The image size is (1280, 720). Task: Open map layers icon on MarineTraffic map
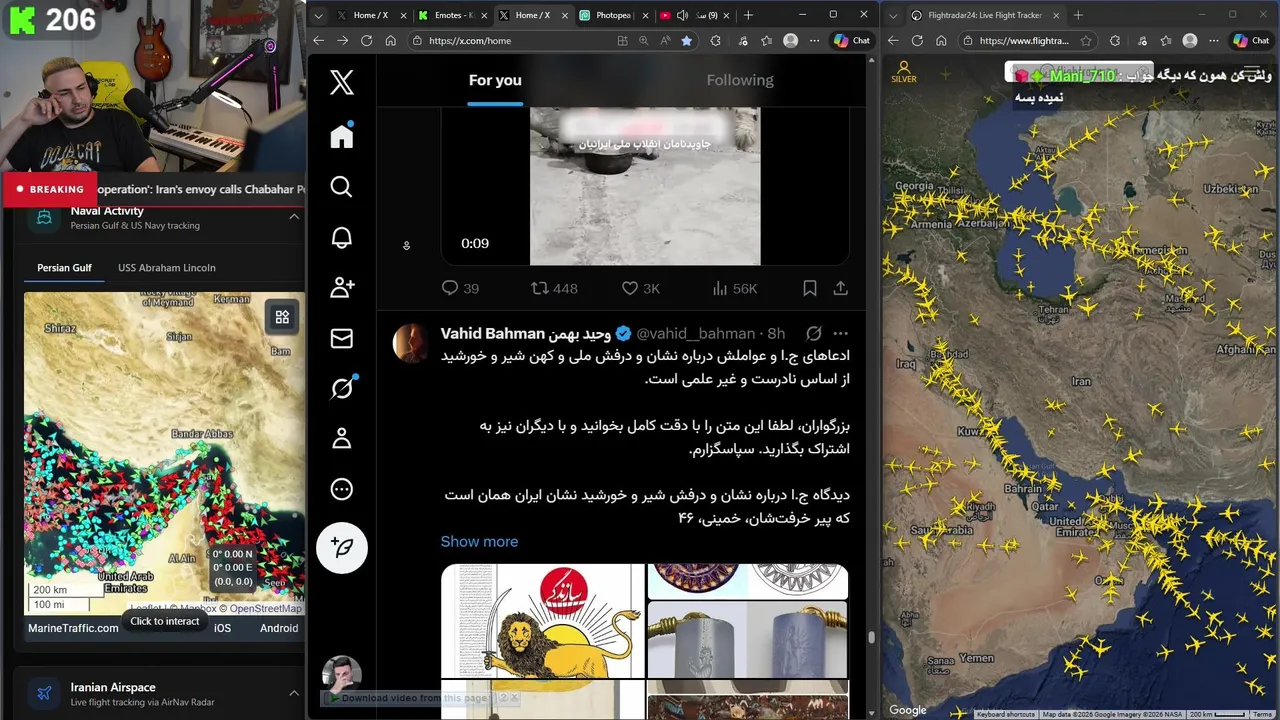pyautogui.click(x=282, y=317)
